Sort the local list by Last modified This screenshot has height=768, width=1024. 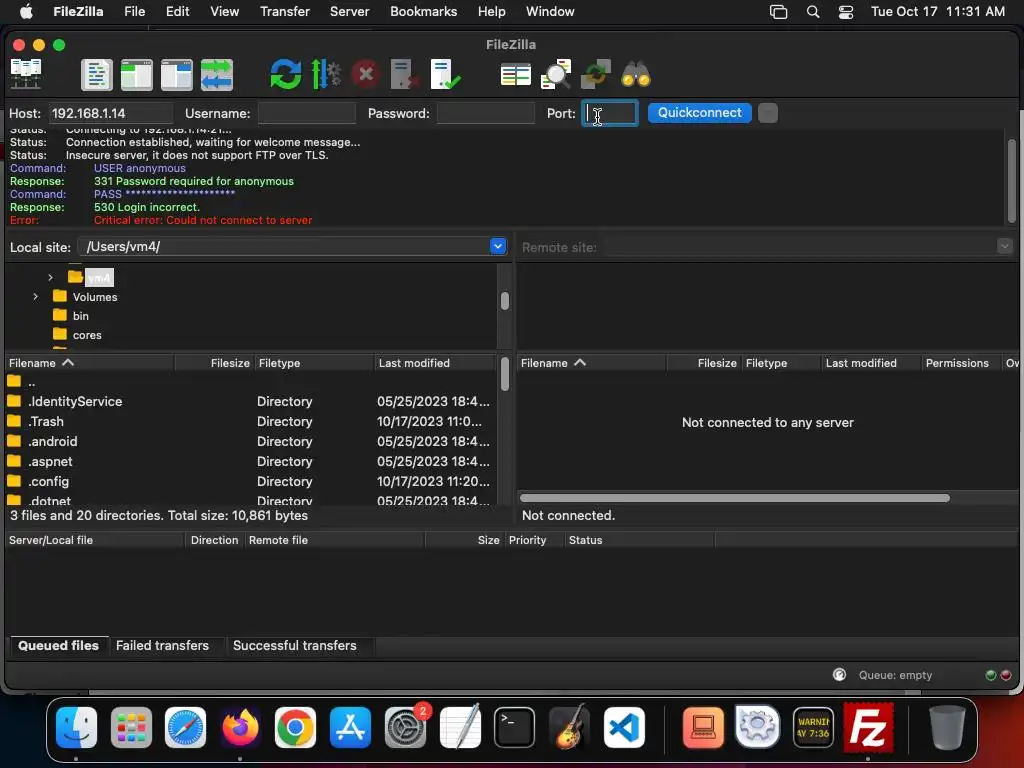pyautogui.click(x=435, y=363)
